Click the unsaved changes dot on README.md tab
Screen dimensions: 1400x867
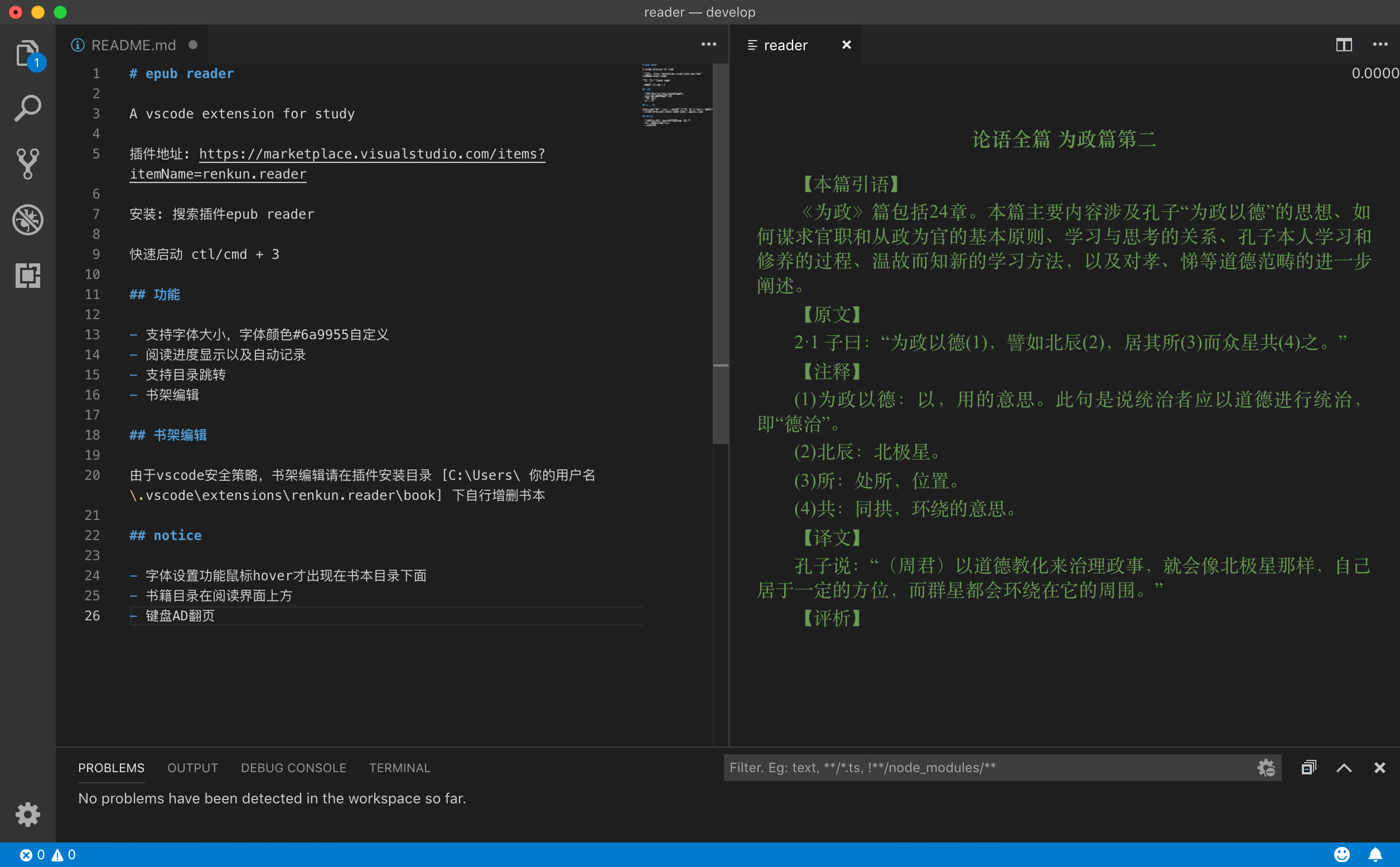[x=193, y=45]
